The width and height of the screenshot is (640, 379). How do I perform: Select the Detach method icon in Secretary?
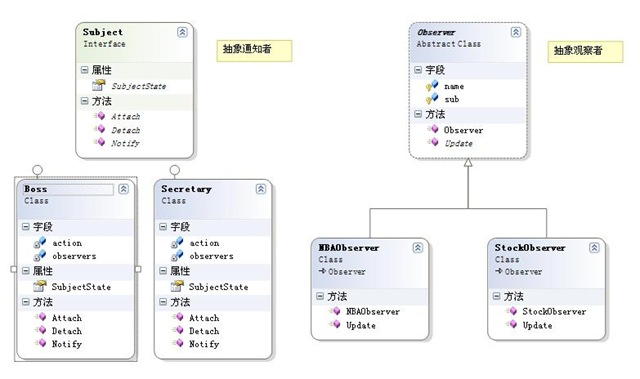pos(178,330)
